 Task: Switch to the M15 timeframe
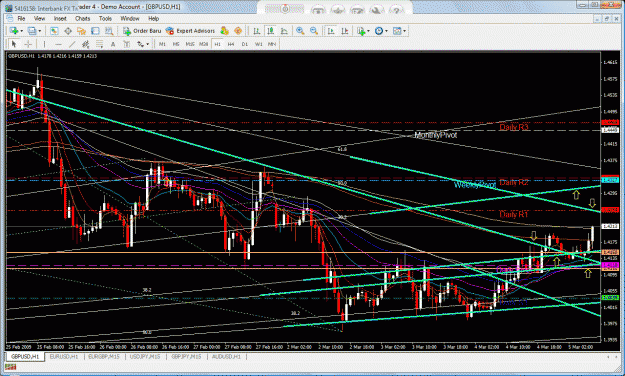(190, 44)
